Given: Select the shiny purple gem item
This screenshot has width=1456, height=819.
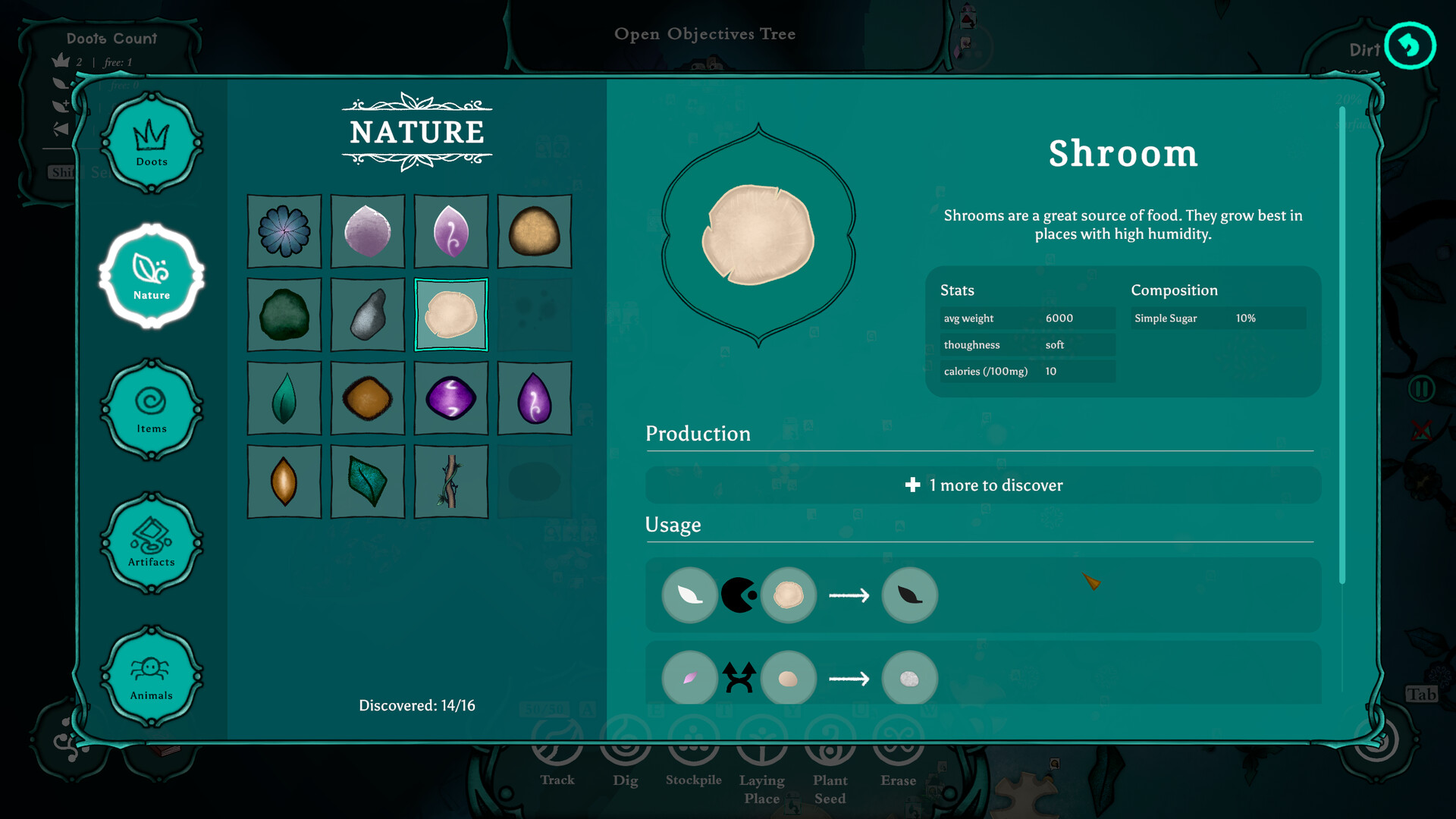Looking at the screenshot, I should click(451, 398).
